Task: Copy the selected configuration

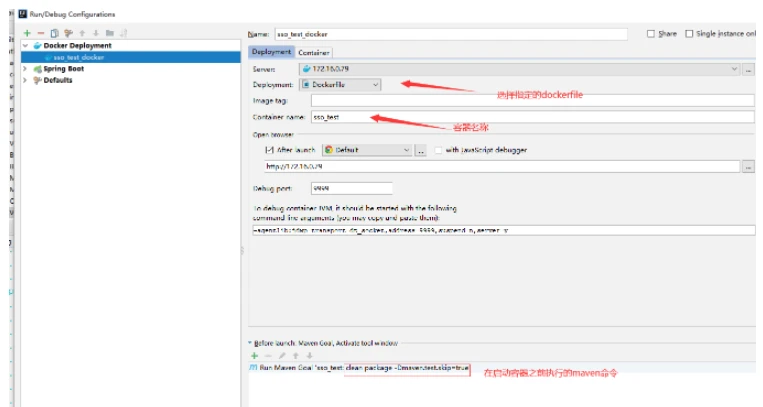Action: coord(54,33)
